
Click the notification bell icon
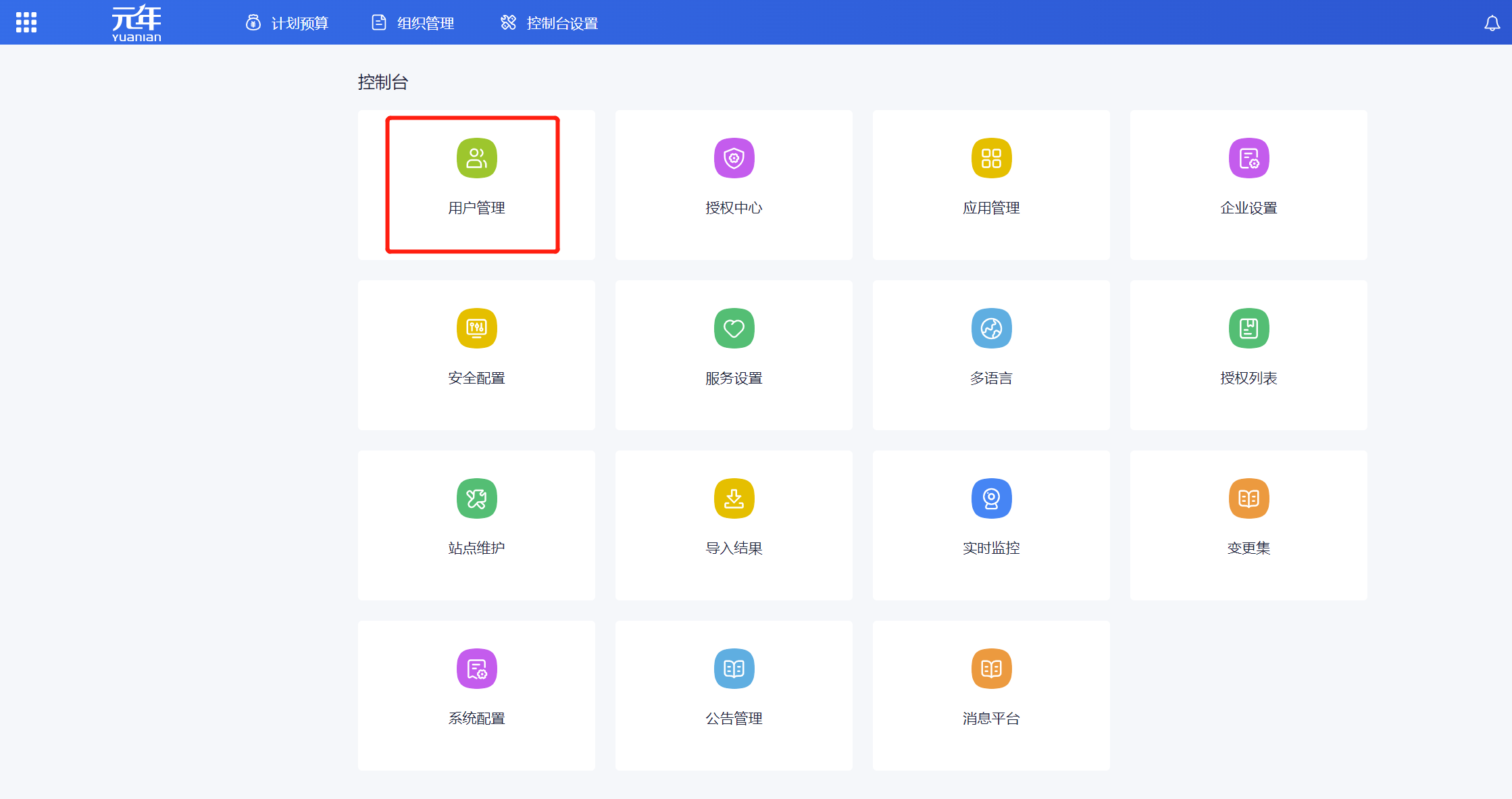(x=1492, y=24)
